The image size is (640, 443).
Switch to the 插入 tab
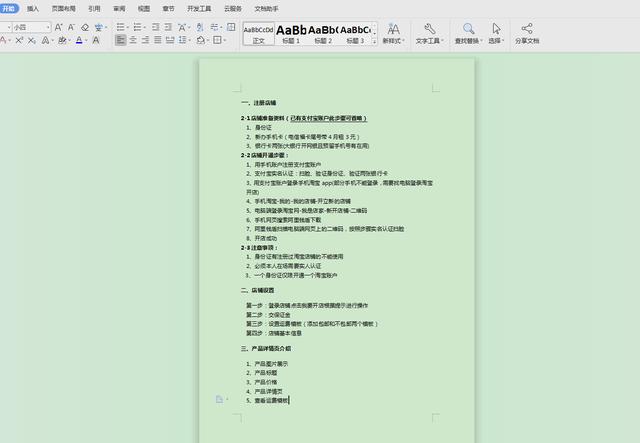point(33,9)
